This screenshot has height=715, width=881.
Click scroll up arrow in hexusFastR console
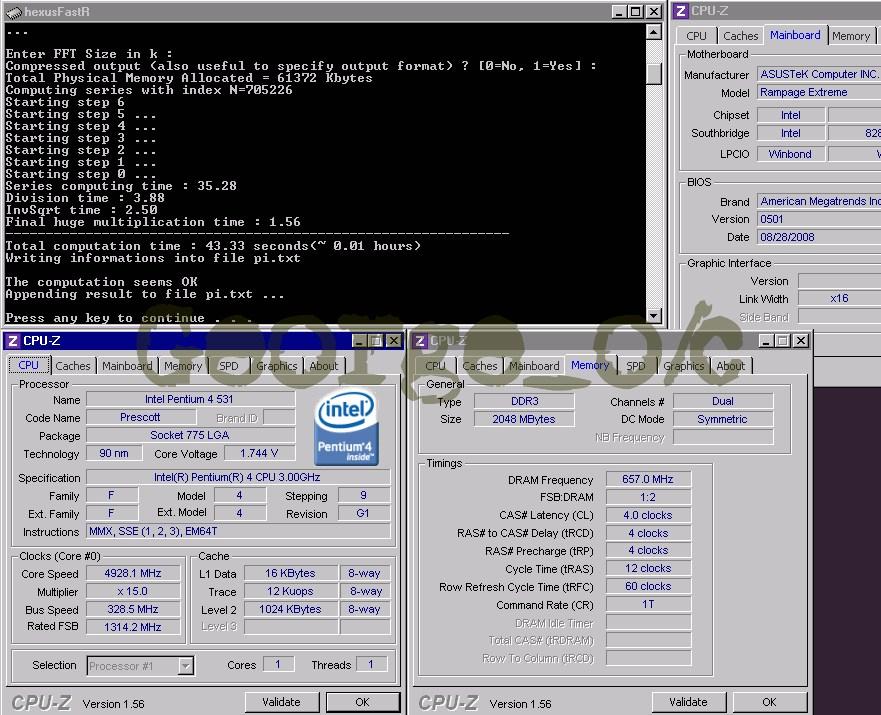point(653,32)
